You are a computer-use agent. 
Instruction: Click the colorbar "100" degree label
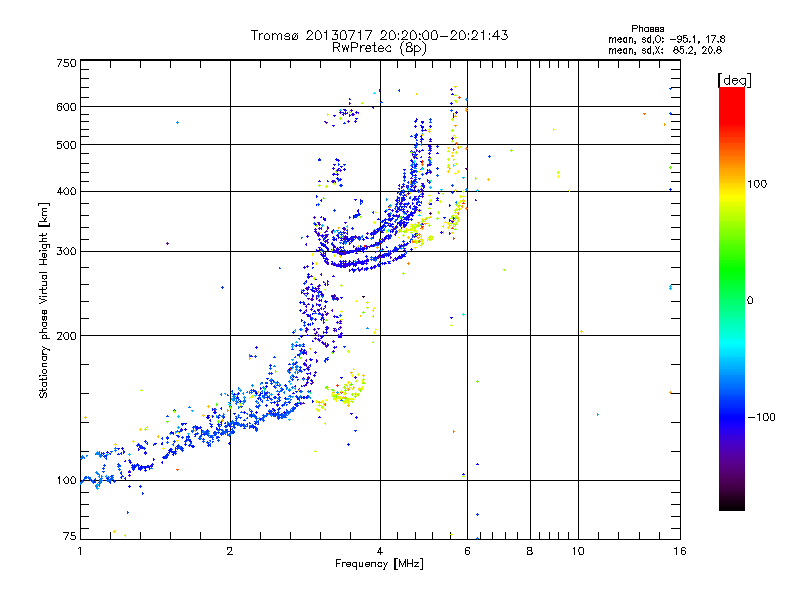click(x=757, y=184)
